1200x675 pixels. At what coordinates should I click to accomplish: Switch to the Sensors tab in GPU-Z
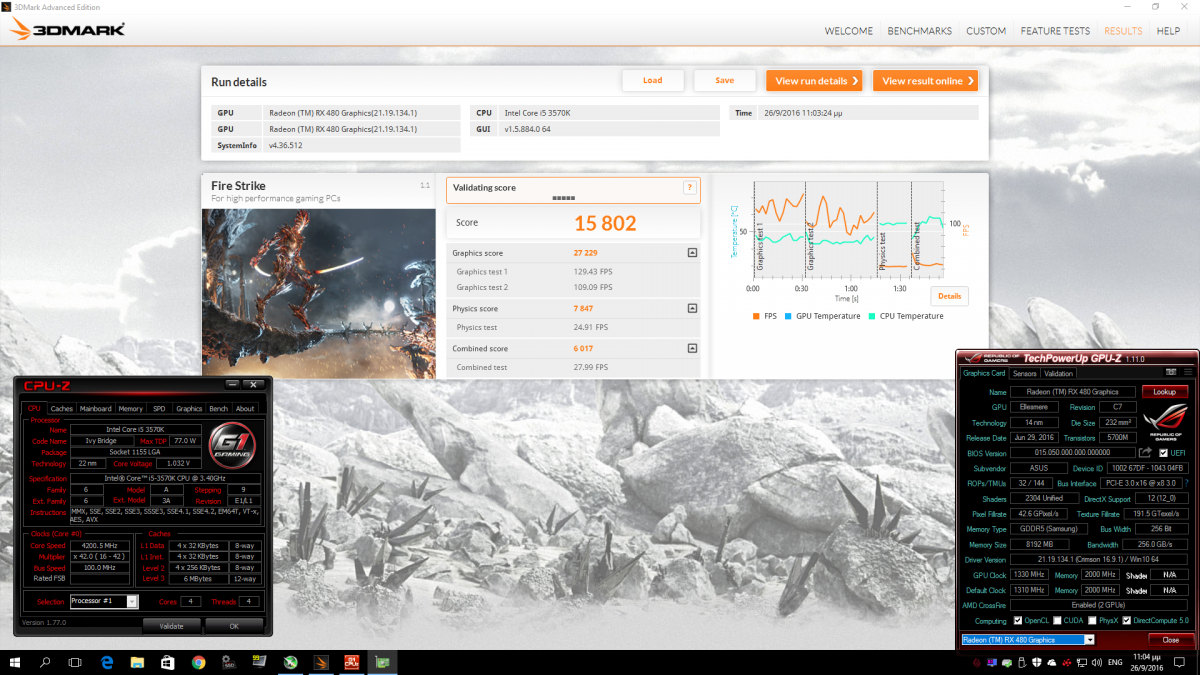point(1025,374)
